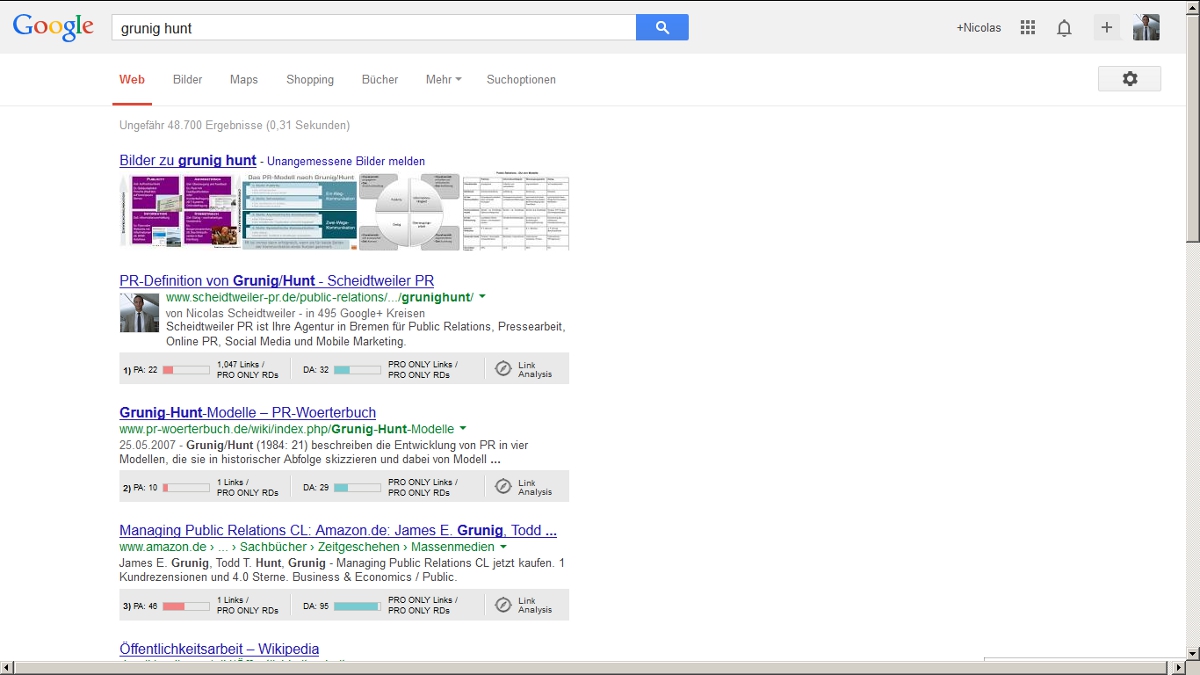The image size is (1200, 675).
Task: Click the 'Sachbücher' breadcrumb in the Amazon result
Action: click(x=272, y=547)
